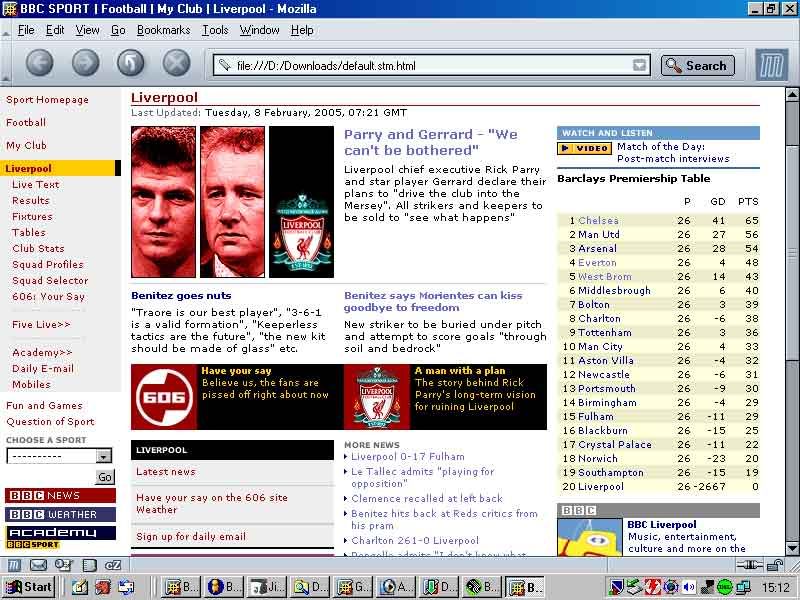Click the yellow VIDEO play button
This screenshot has height=600, width=800.
point(585,148)
